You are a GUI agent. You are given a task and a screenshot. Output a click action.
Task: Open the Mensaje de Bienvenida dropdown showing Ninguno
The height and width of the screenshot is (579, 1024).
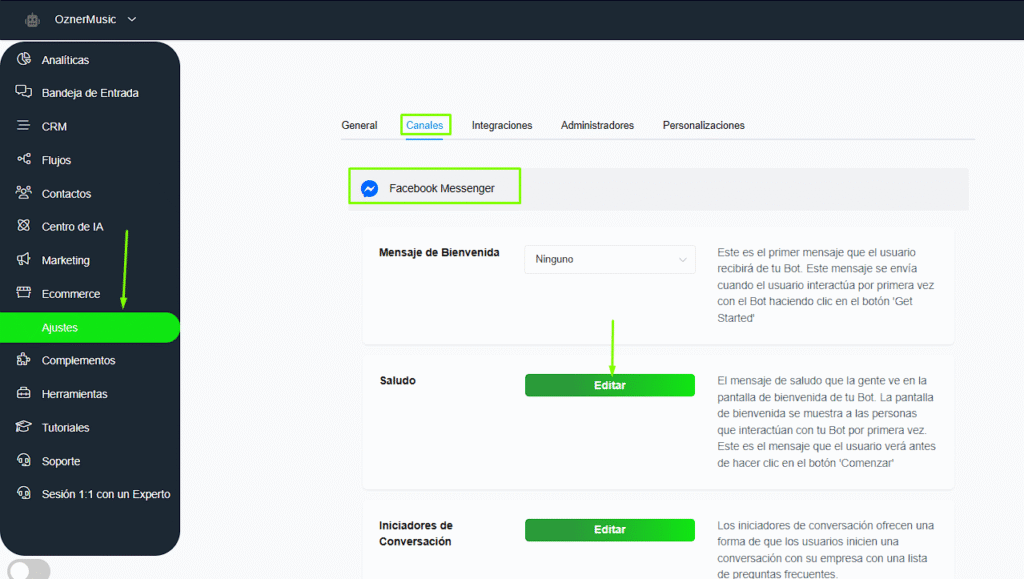coord(610,258)
